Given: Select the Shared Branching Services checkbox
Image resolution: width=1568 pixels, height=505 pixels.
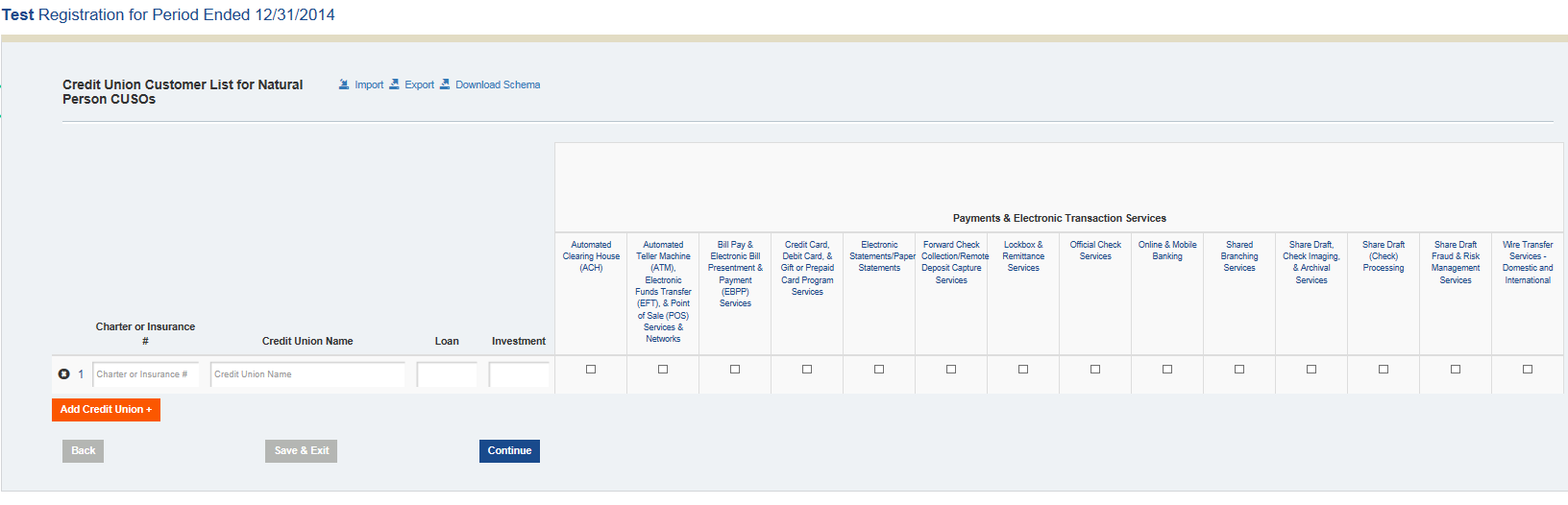Looking at the screenshot, I should click(x=1239, y=370).
